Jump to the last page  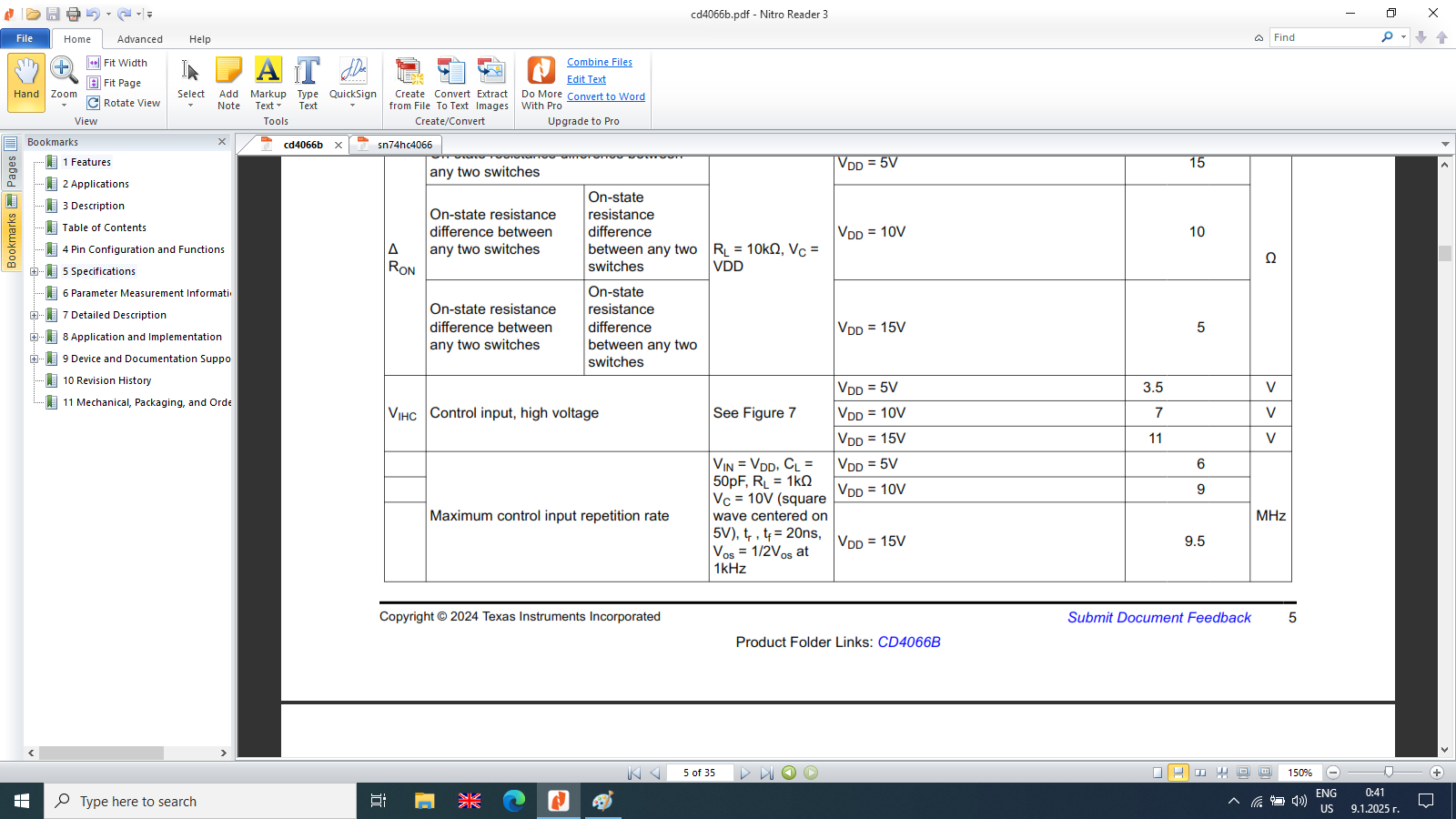(766, 773)
